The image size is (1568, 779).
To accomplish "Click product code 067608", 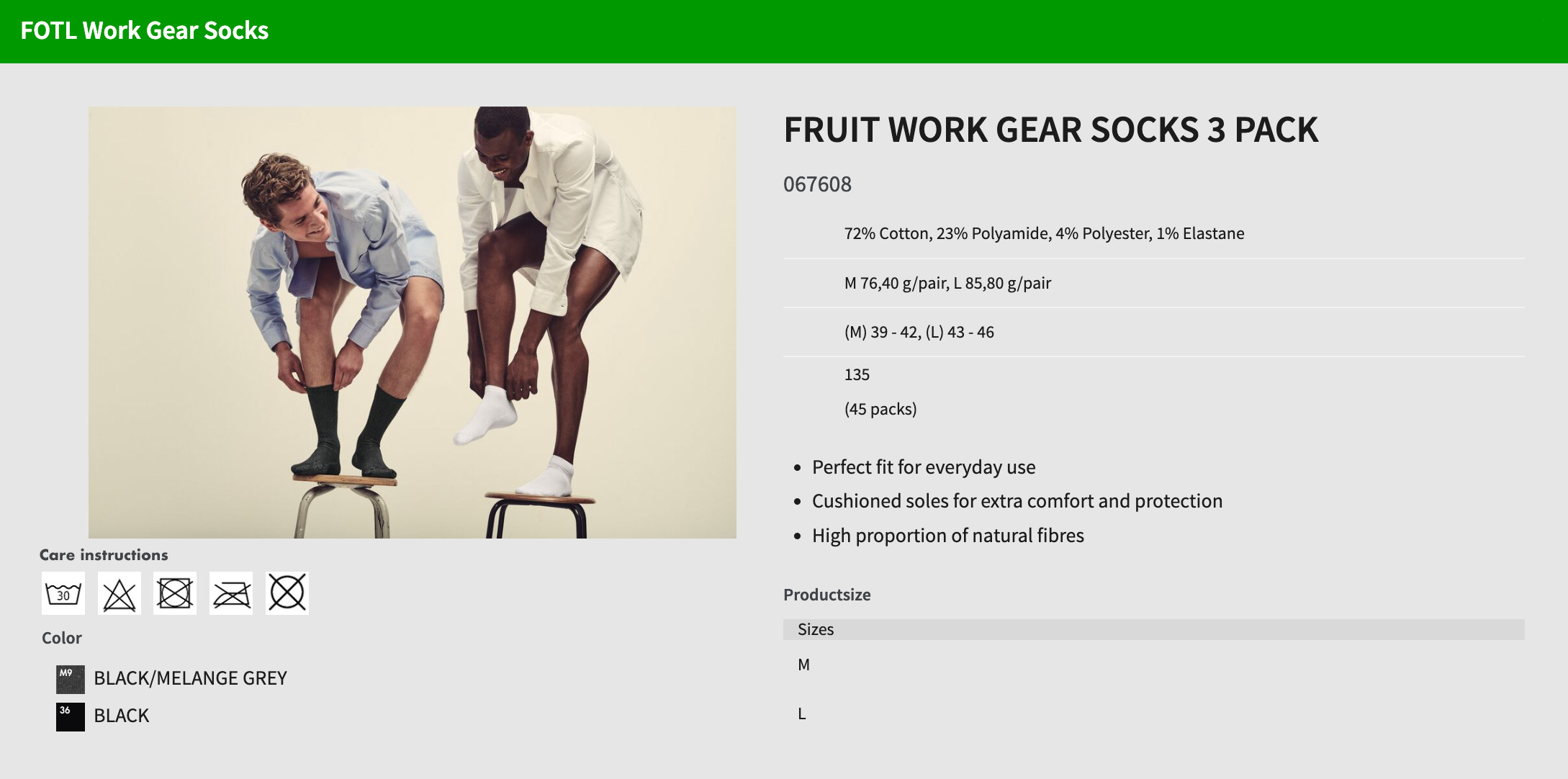I will tap(817, 184).
